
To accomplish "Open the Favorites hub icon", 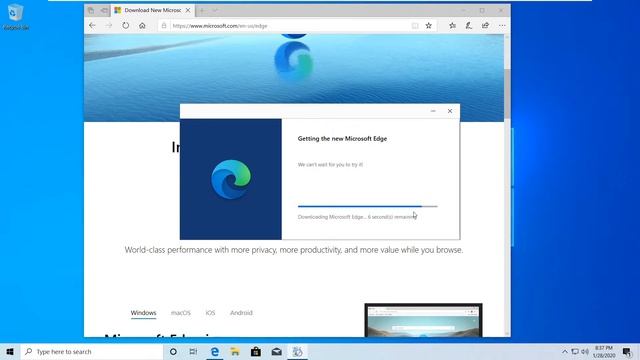I will [x=452, y=26].
